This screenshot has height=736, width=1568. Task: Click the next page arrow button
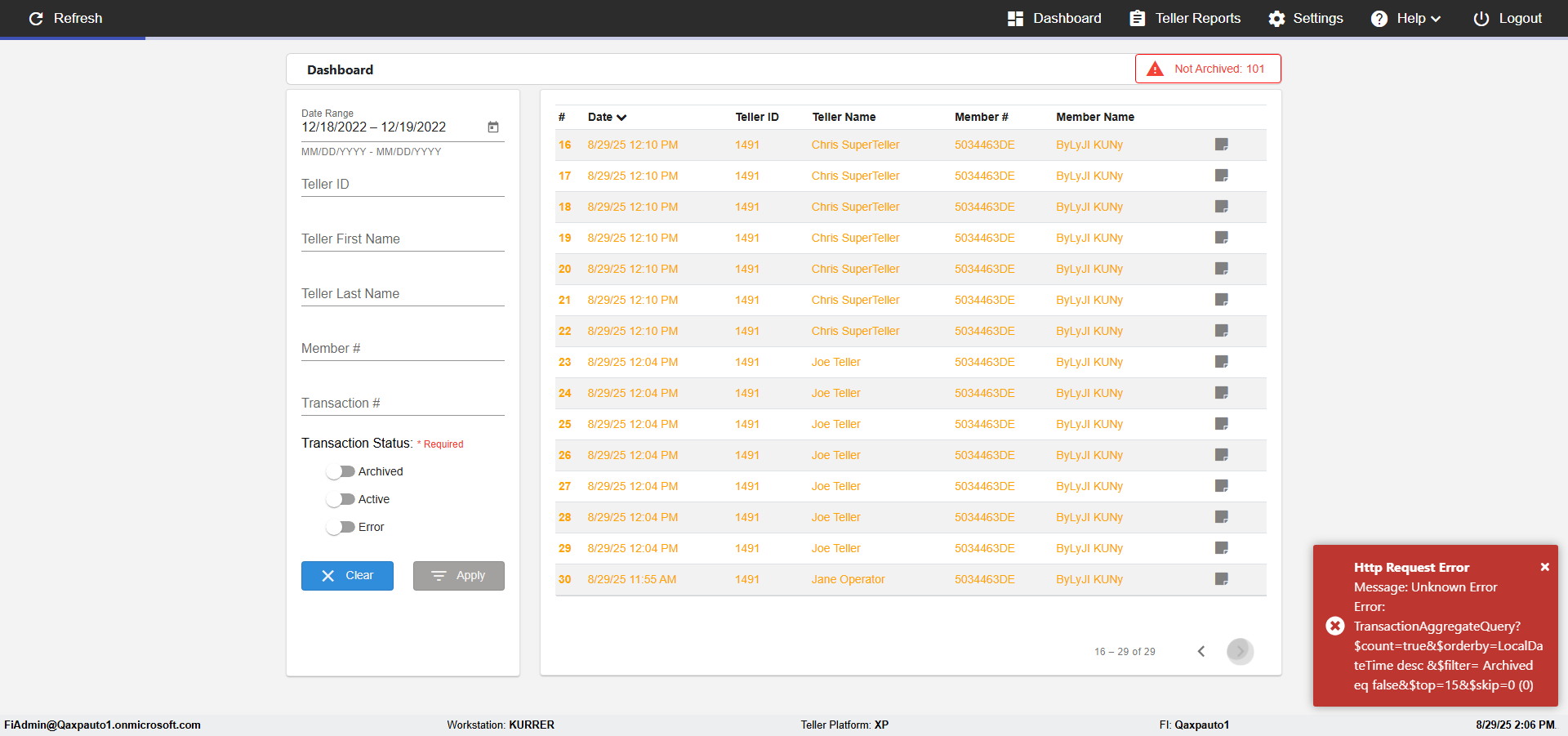pyautogui.click(x=1240, y=651)
